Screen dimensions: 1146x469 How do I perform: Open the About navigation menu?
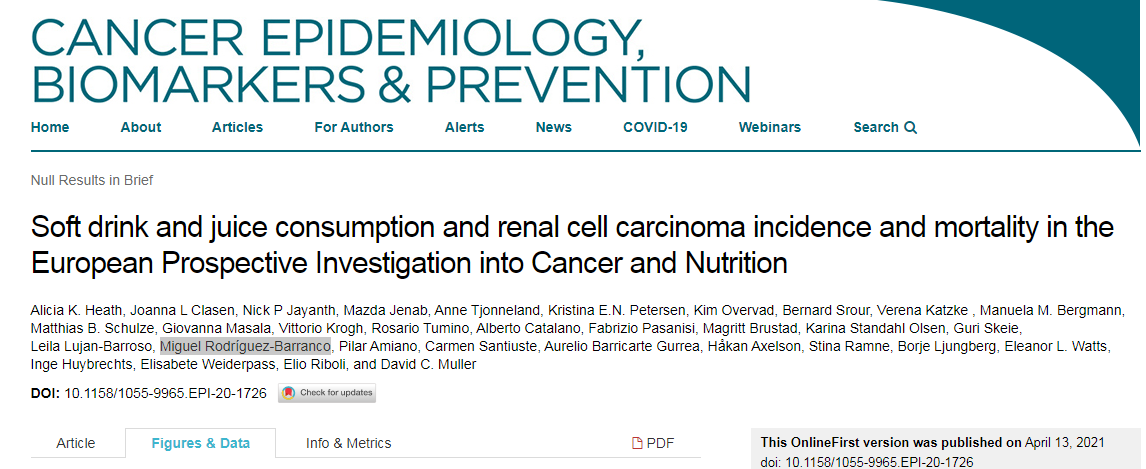point(140,127)
